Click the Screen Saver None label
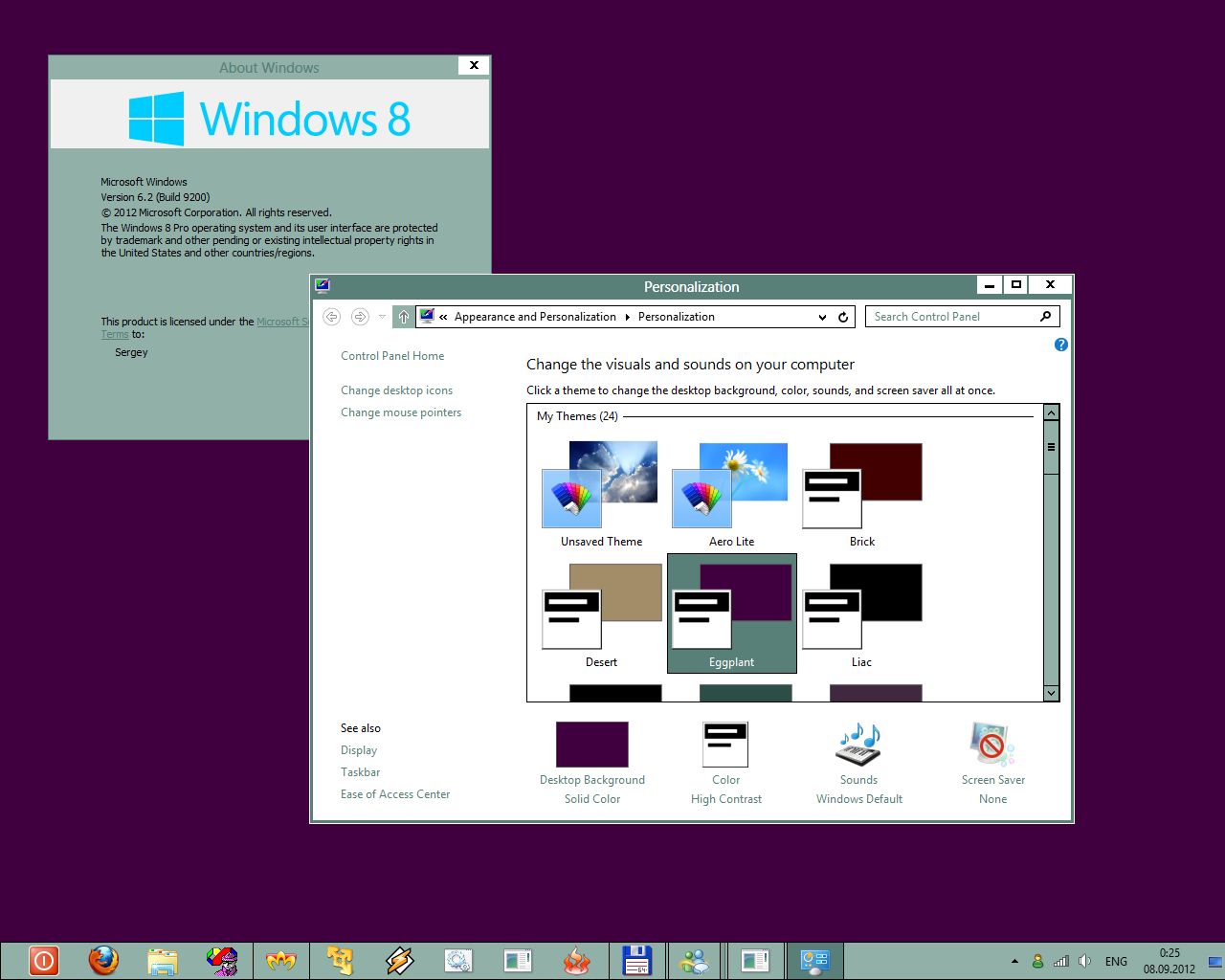Viewport: 1225px width, 980px height. 993,799
